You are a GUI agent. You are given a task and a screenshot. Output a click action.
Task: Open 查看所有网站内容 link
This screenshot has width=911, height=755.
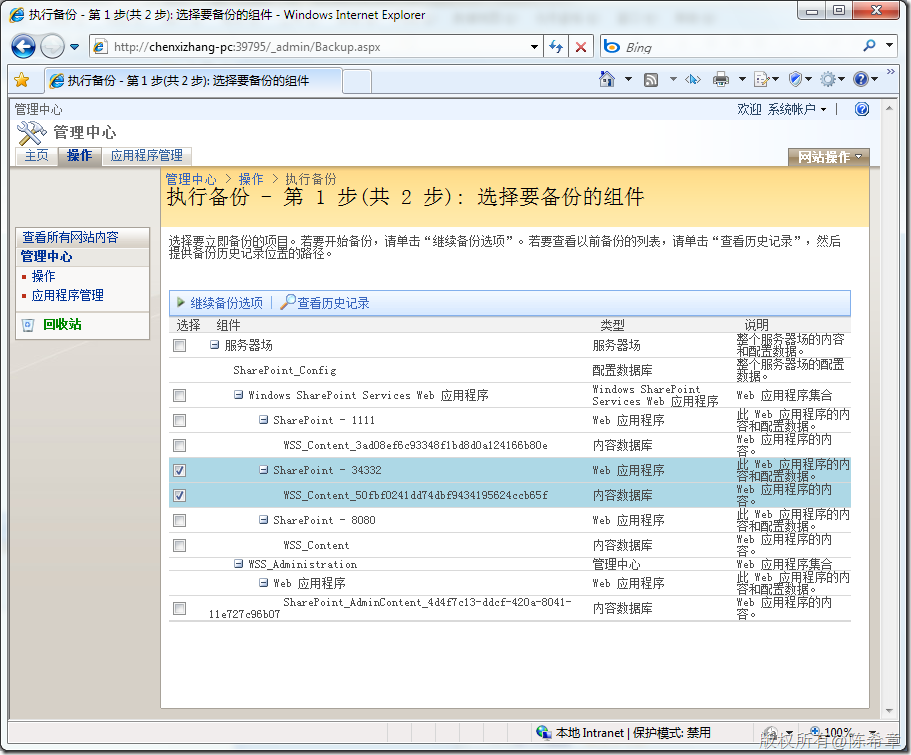[x=70, y=237]
